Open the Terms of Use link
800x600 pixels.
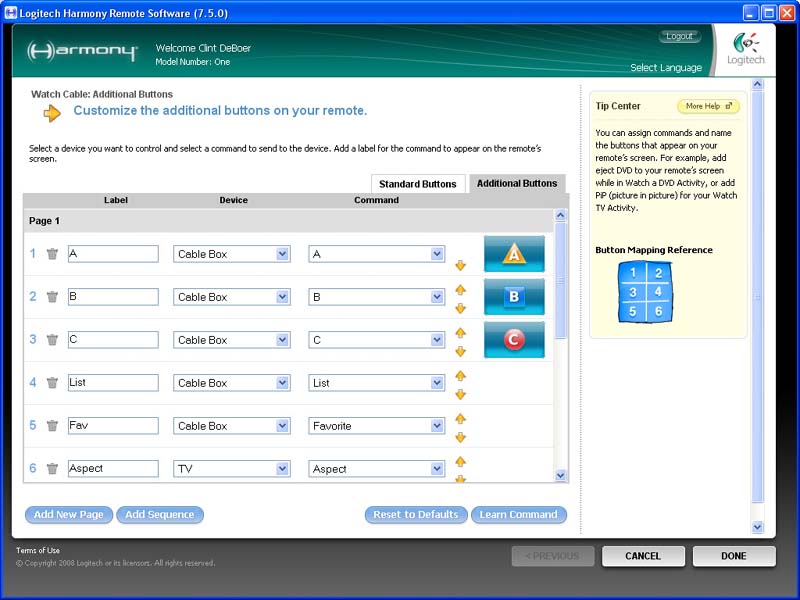pyautogui.click(x=37, y=550)
